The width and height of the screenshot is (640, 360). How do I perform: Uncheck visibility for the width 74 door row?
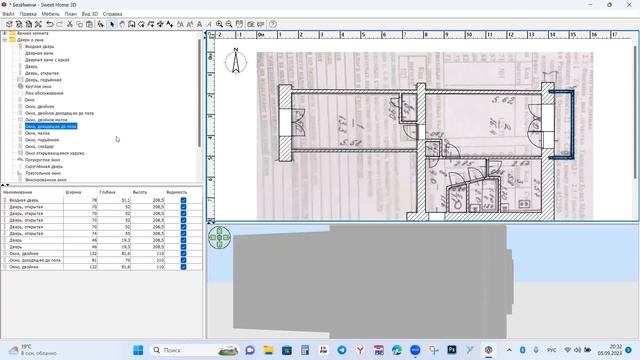183,233
